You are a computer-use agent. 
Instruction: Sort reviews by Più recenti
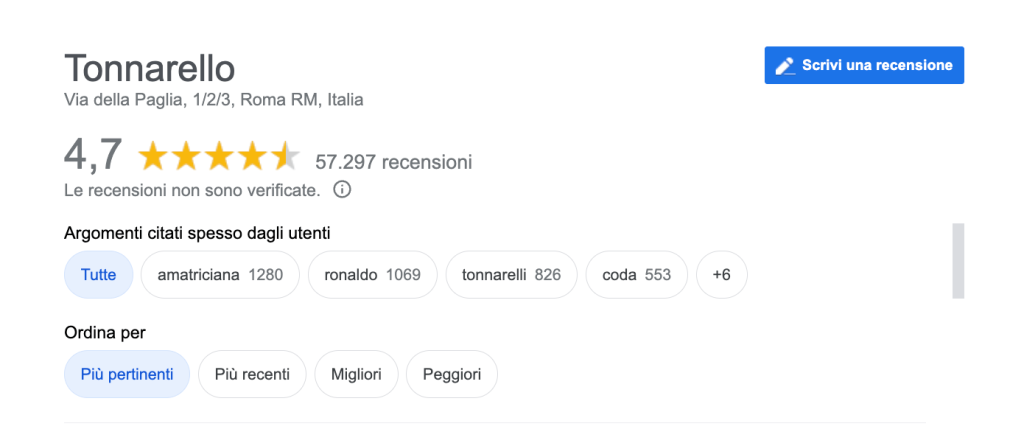[x=252, y=375]
